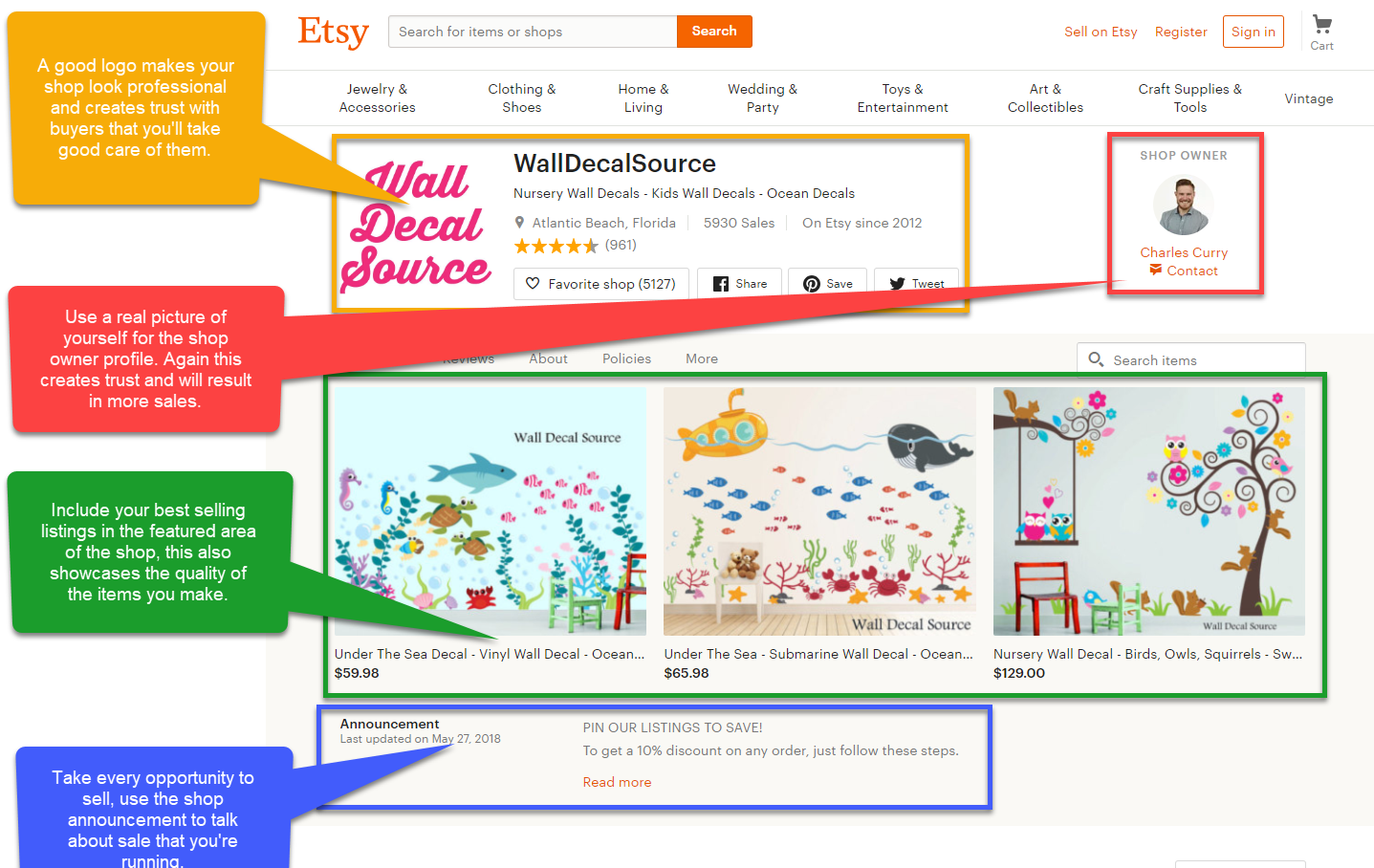The image size is (1374, 868).
Task: Tweet the shop via Twitter button
Action: click(x=916, y=284)
